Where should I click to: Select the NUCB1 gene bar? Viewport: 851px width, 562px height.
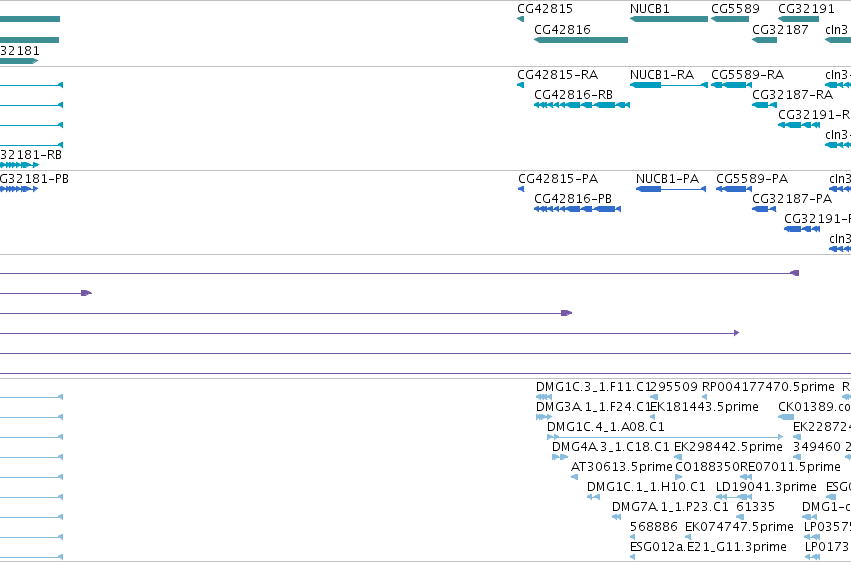(x=669, y=19)
